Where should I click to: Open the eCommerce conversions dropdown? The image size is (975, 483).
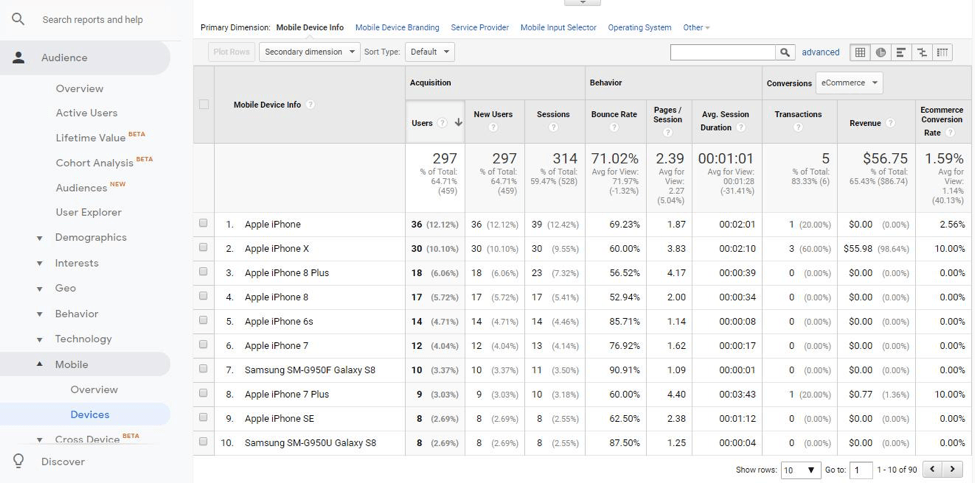(x=849, y=83)
